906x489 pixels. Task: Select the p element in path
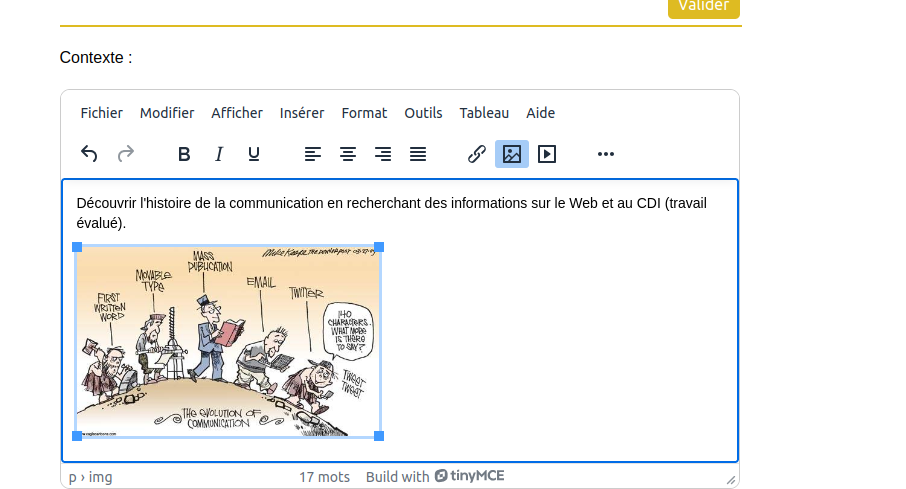click(73, 477)
